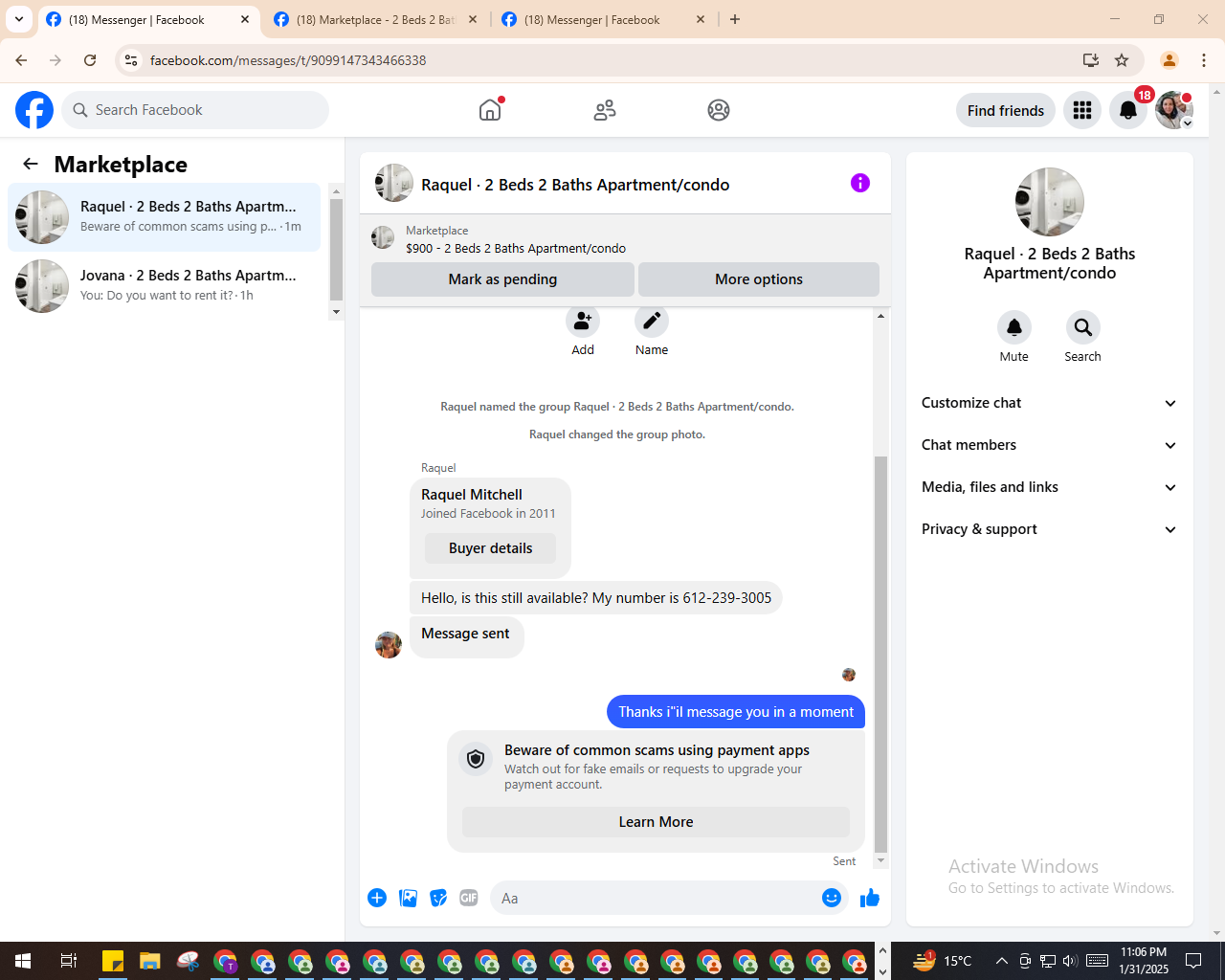Viewport: 1225px width, 980px height.
Task: Send a thumbs-up like
Action: (x=870, y=898)
